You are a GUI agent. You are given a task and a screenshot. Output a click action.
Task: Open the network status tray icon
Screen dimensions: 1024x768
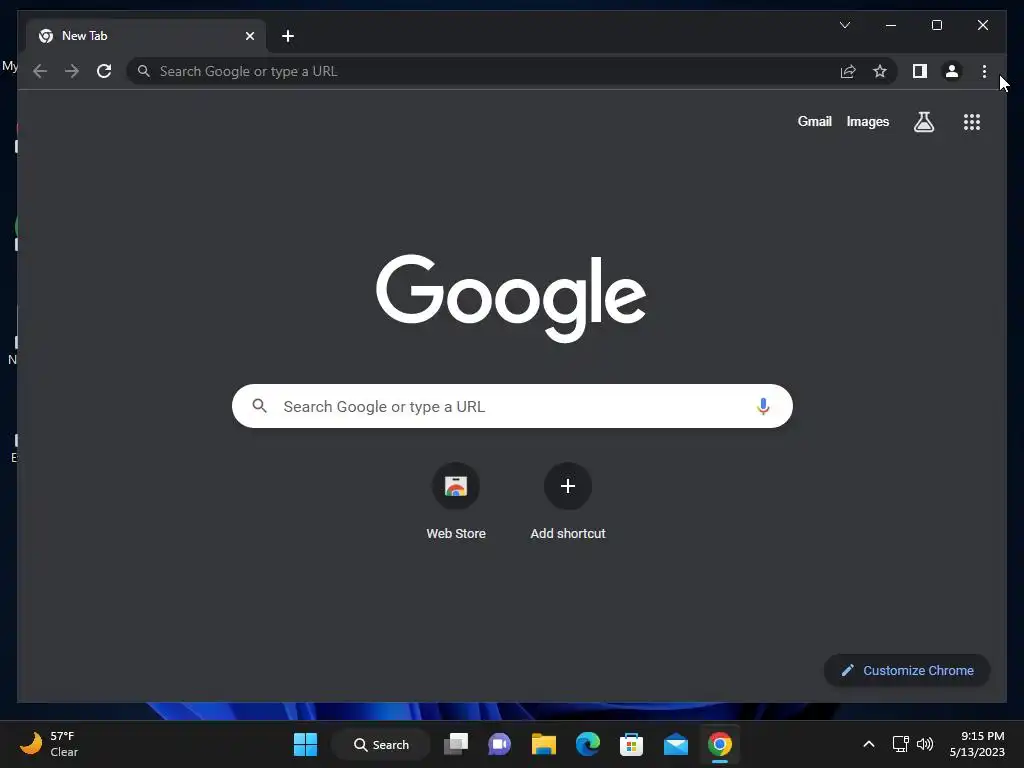click(901, 744)
